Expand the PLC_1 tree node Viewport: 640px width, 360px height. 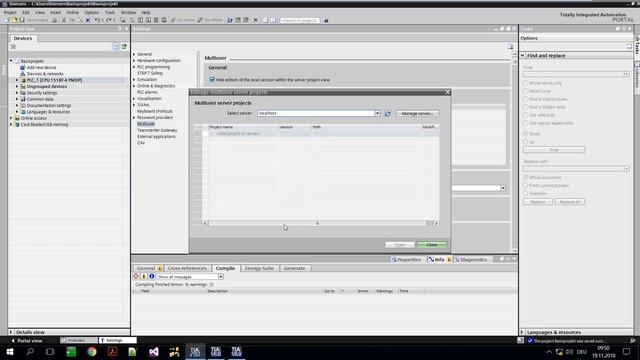coord(17,80)
